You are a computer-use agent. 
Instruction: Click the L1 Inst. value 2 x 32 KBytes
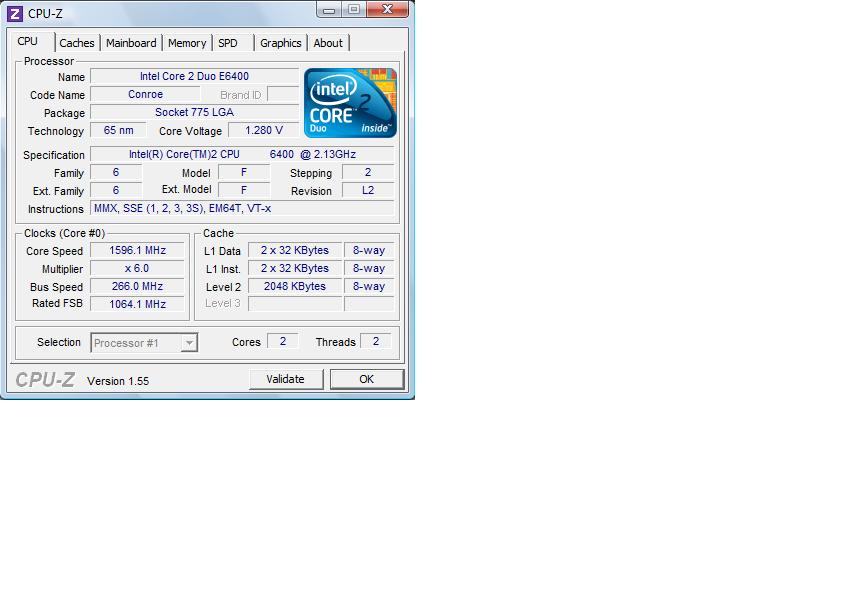[295, 269]
